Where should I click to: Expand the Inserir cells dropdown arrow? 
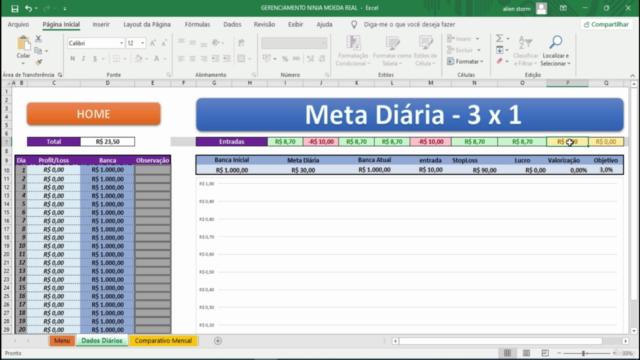[x=477, y=39]
